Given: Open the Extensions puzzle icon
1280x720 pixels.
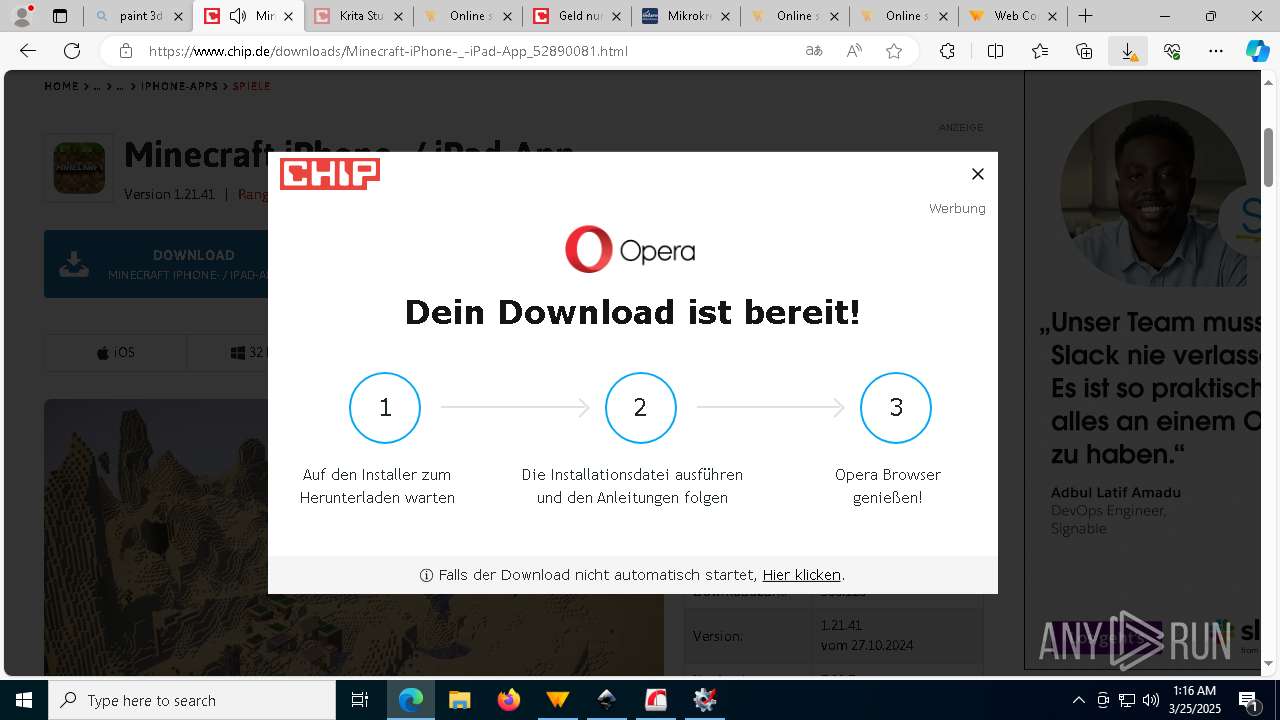Looking at the screenshot, I should pos(947,51).
